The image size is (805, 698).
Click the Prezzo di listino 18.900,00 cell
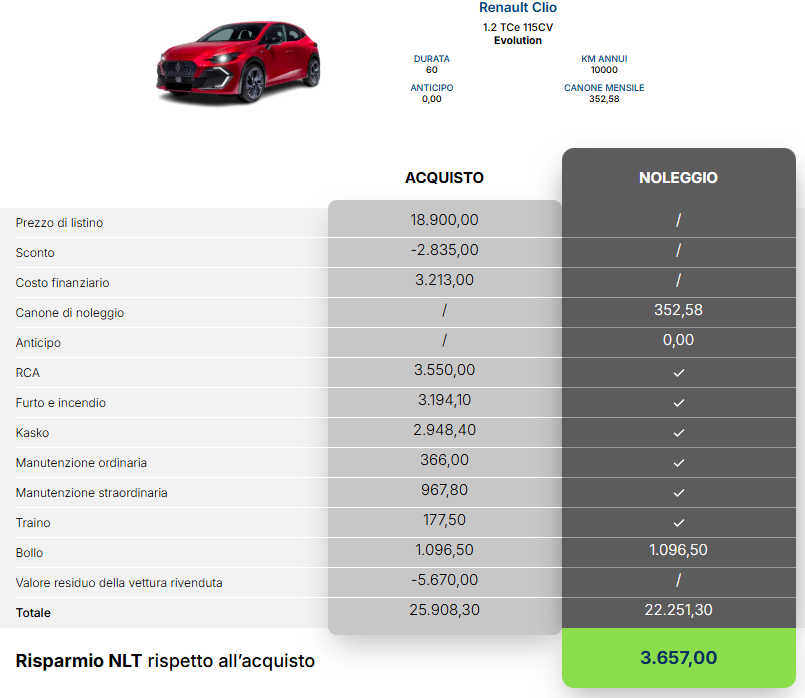coord(444,220)
